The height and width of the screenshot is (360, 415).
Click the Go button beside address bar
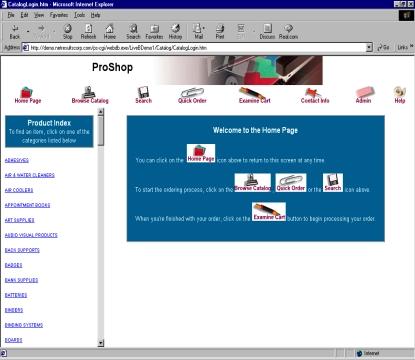point(383,47)
